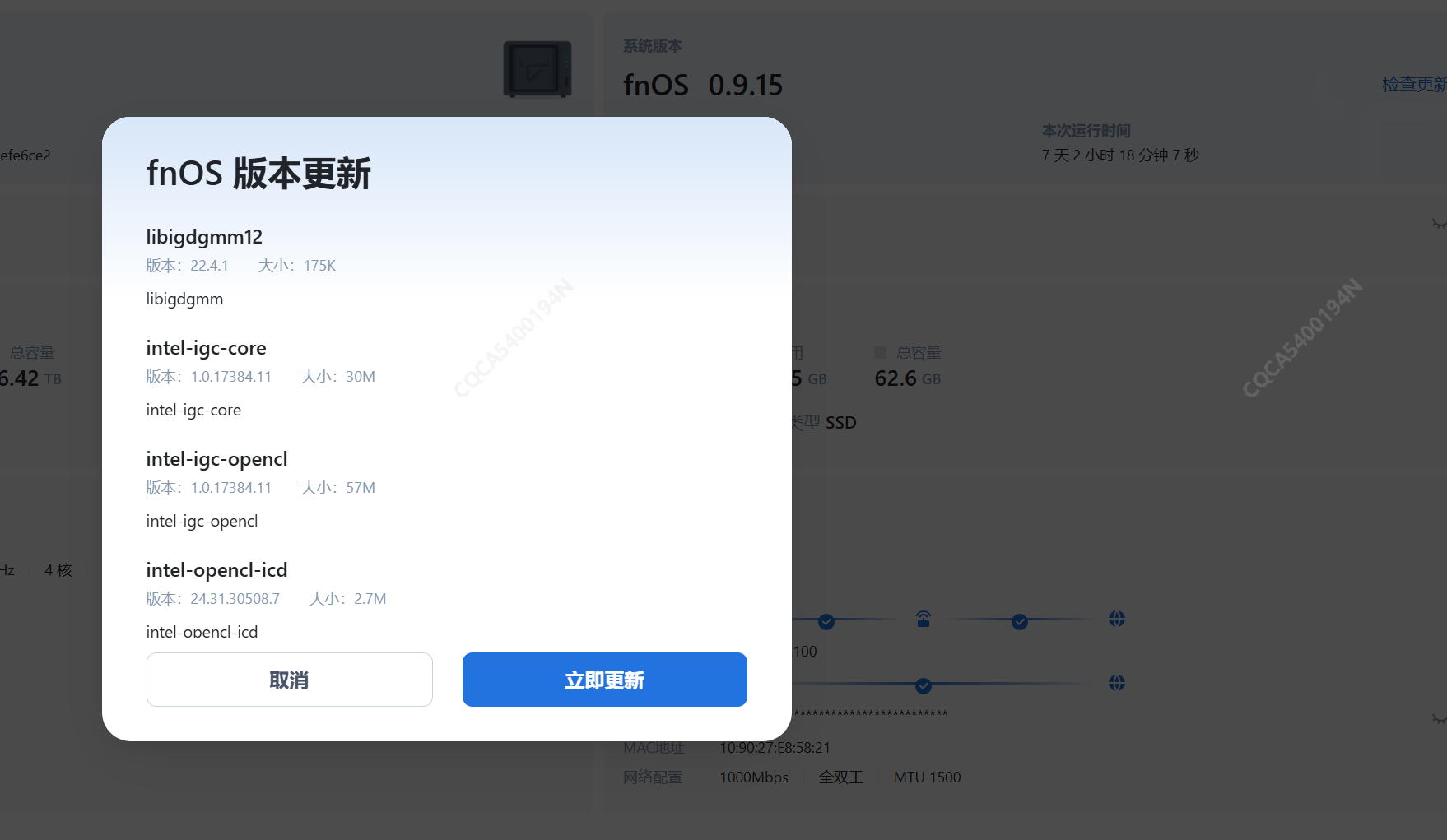Click the upper globe icon in network diagram

click(1117, 619)
